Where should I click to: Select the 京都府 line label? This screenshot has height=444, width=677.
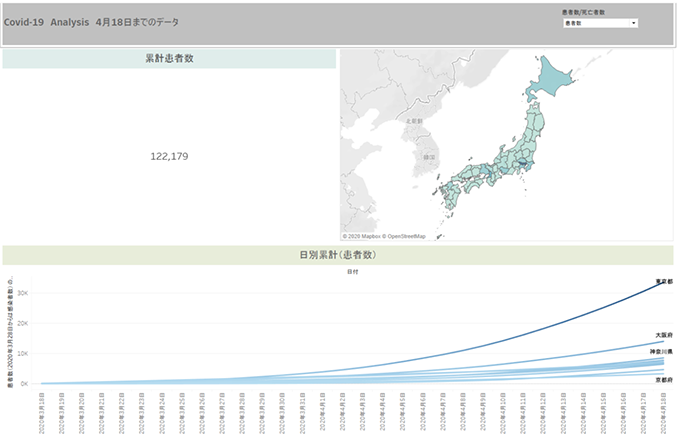(664, 380)
